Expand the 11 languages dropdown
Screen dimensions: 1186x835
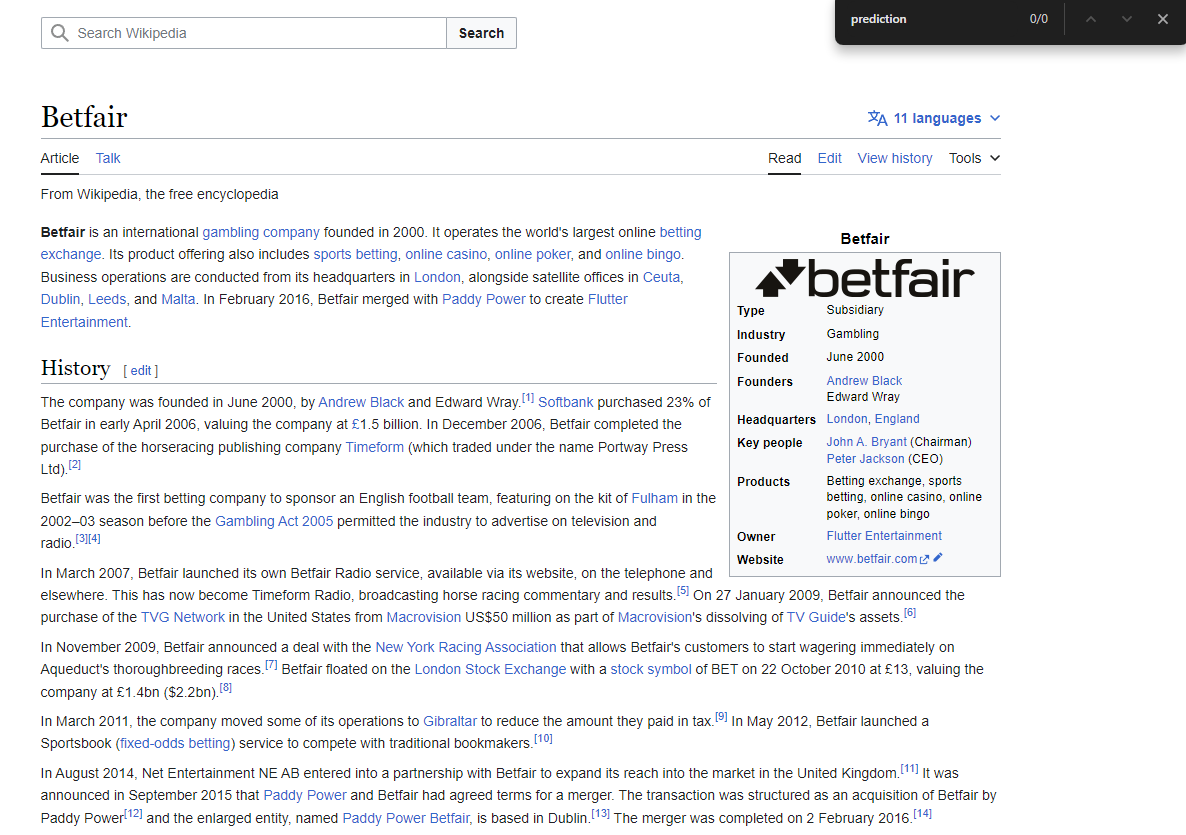(x=934, y=118)
